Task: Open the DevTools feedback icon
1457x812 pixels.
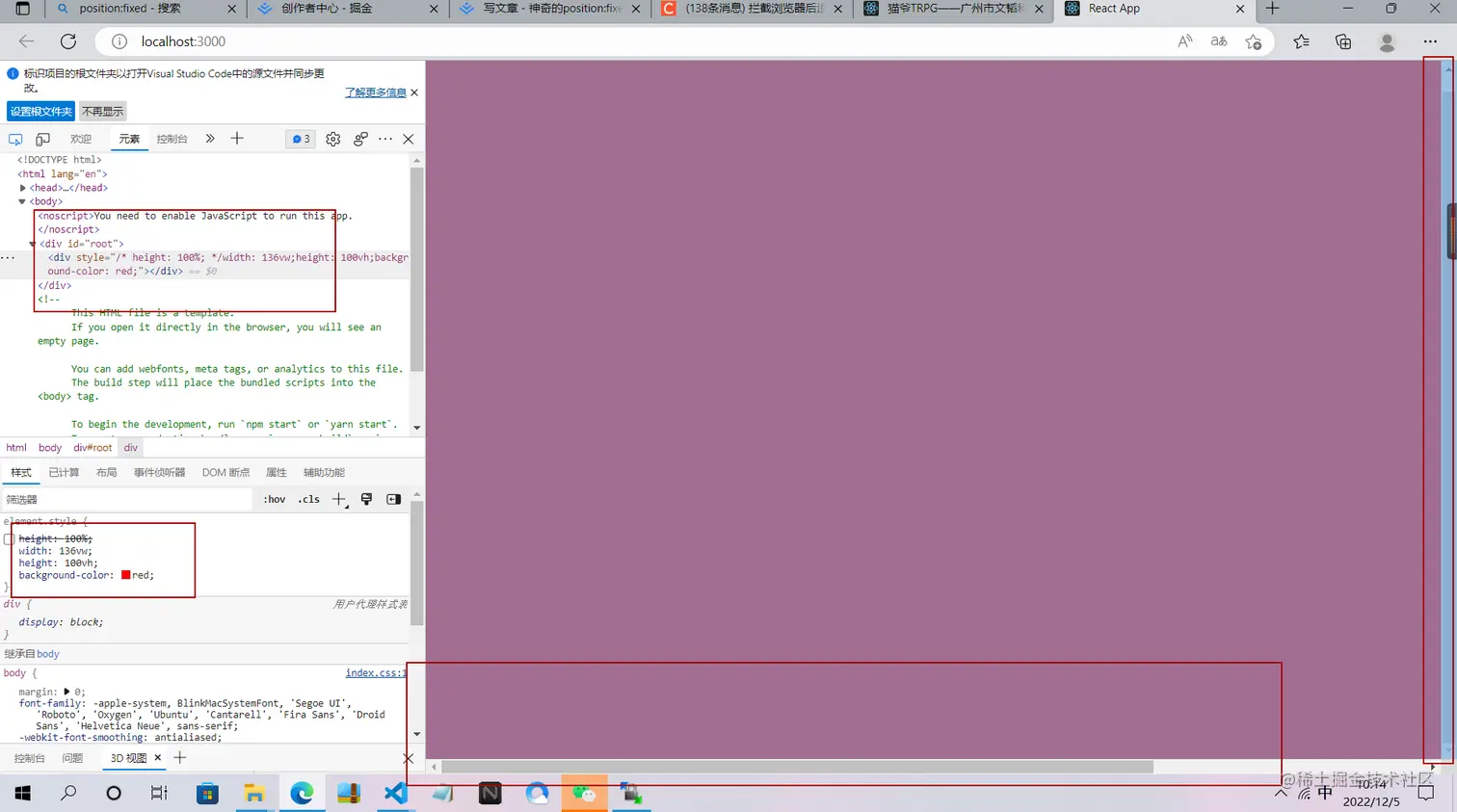Action: click(360, 139)
